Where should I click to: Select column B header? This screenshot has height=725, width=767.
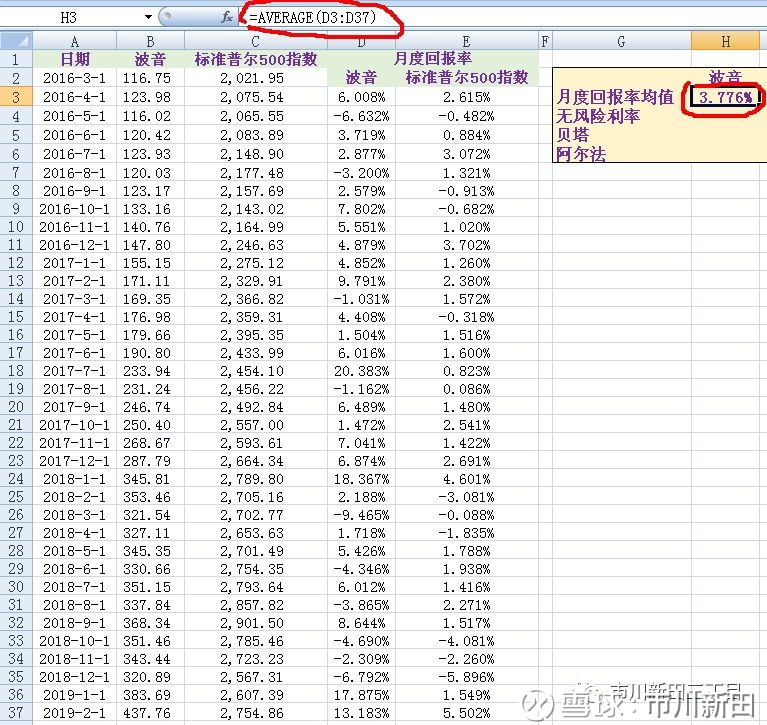[150, 41]
